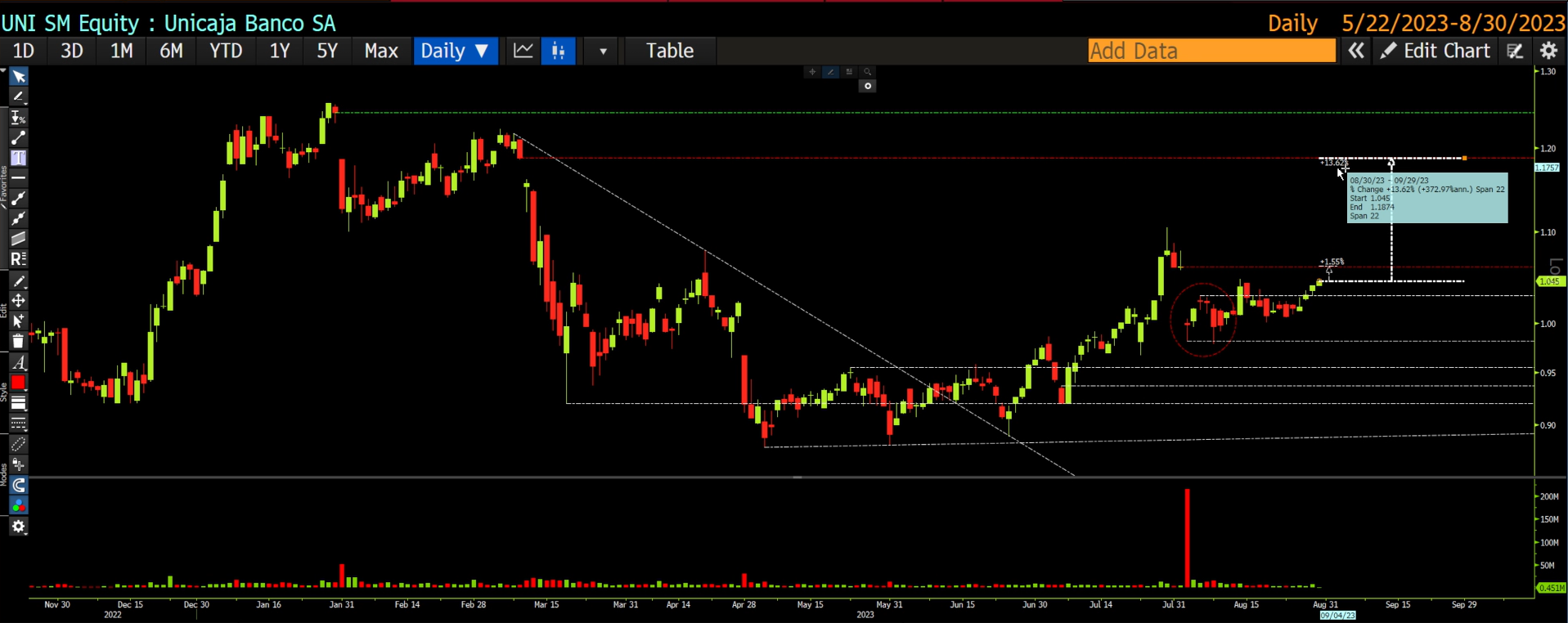Select the parallel channel tool
1568x623 pixels.
click(x=18, y=239)
